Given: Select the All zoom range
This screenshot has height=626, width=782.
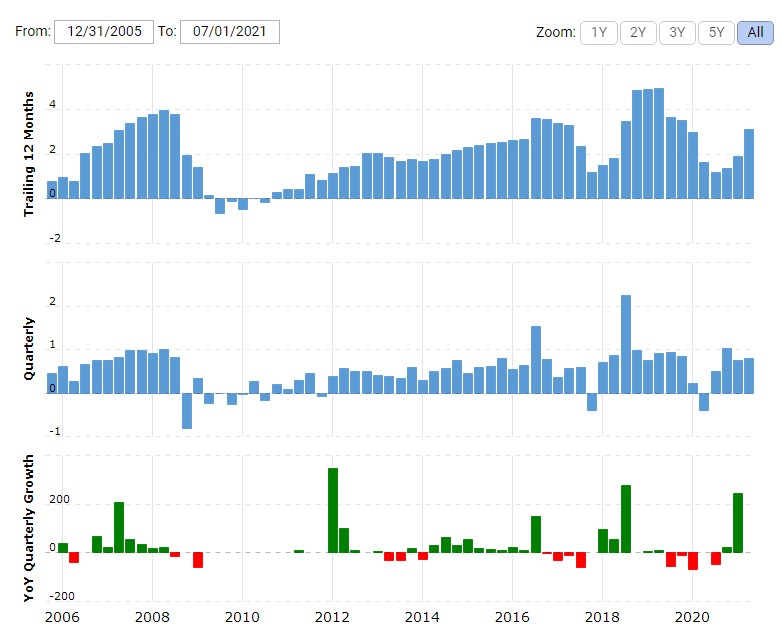Looking at the screenshot, I should pos(755,33).
